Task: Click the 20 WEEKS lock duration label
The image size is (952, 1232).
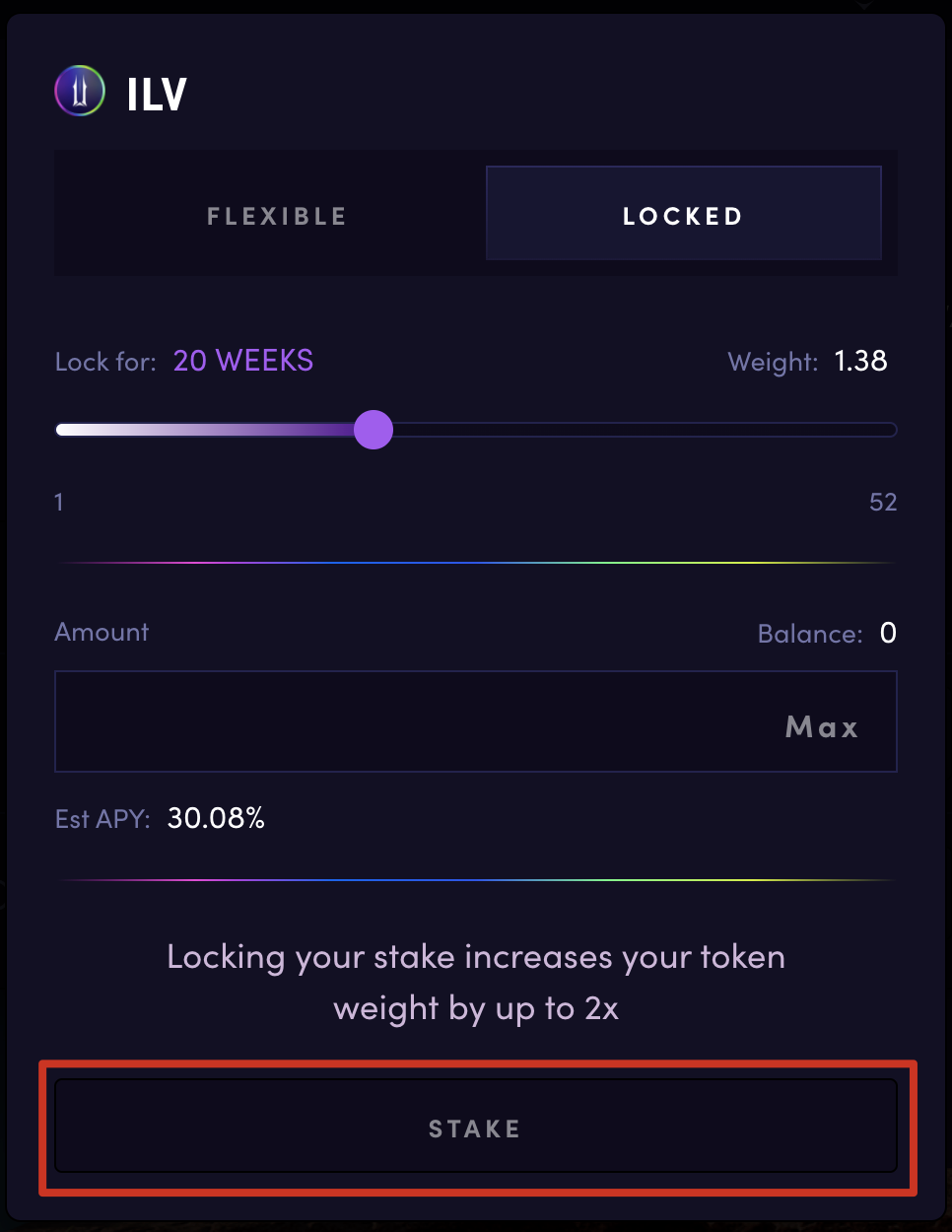Action: click(x=242, y=361)
